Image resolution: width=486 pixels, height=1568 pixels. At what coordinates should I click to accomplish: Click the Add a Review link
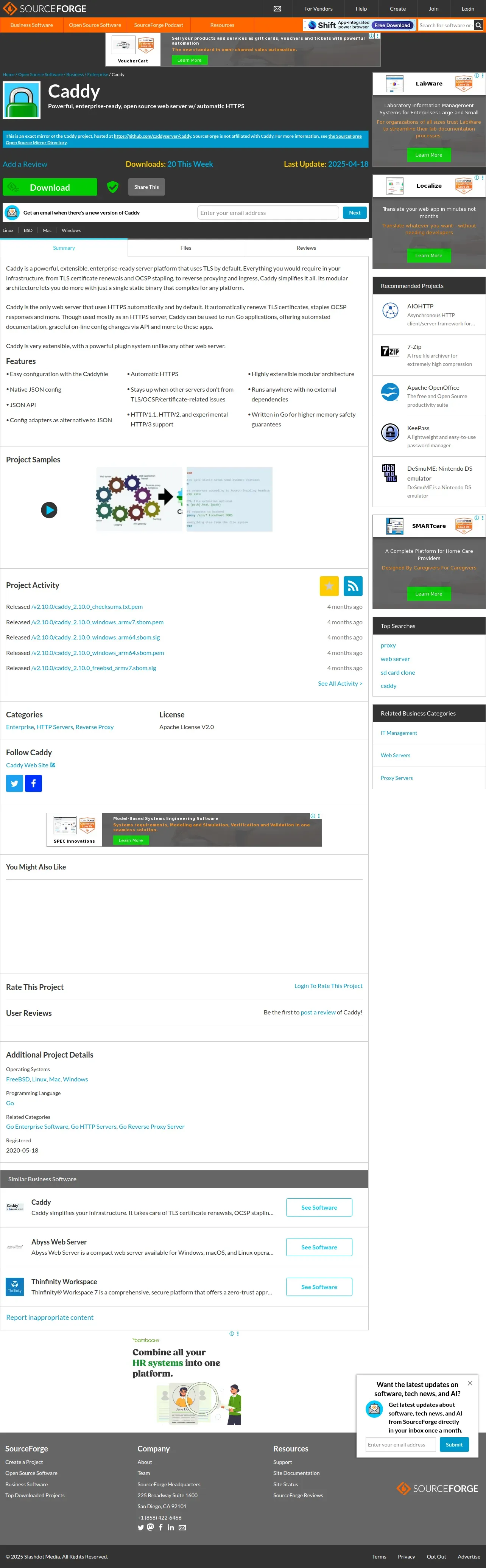point(25,164)
